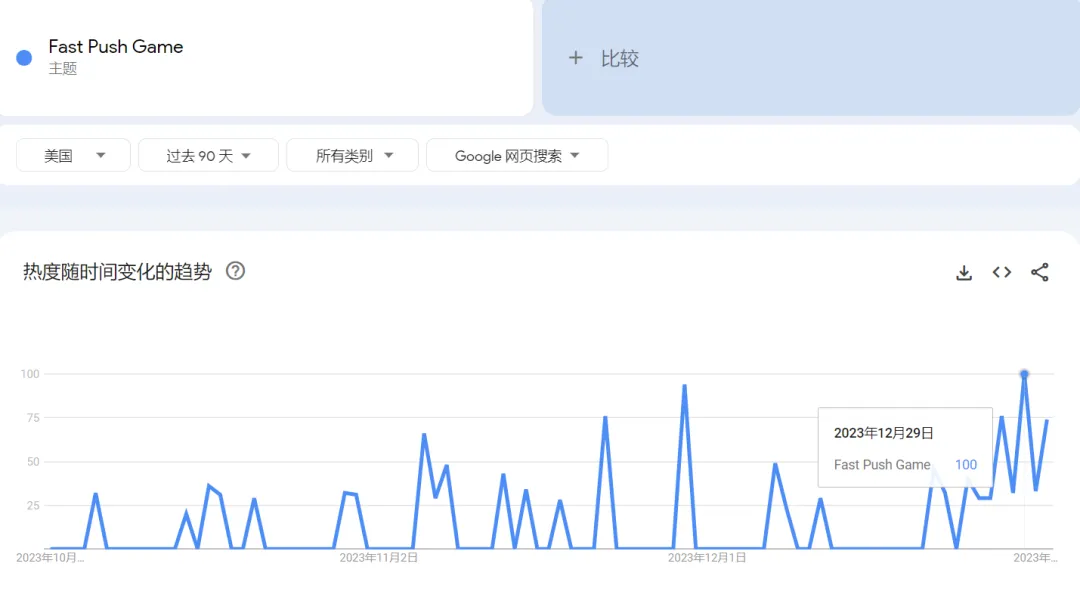Click the 主题 label under Fast Push Game
Screen dimensions: 1080x610
(x=63, y=69)
